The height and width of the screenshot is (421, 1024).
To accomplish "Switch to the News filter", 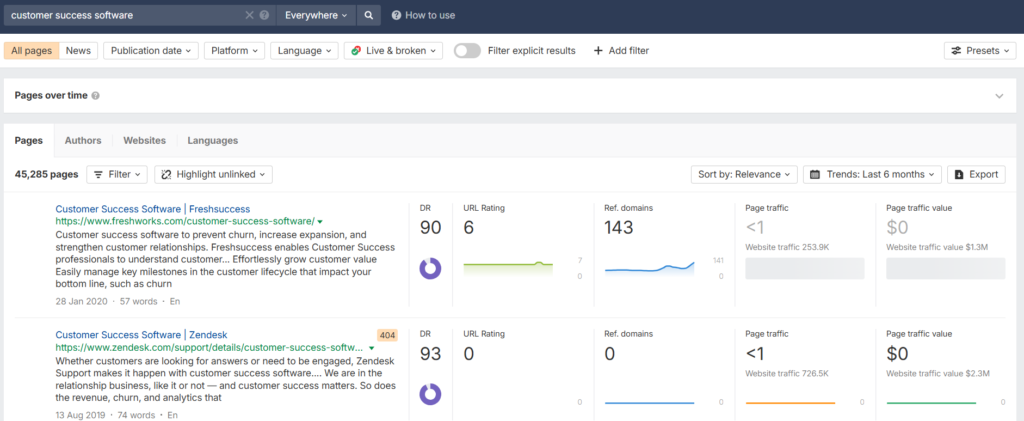I will pos(78,50).
